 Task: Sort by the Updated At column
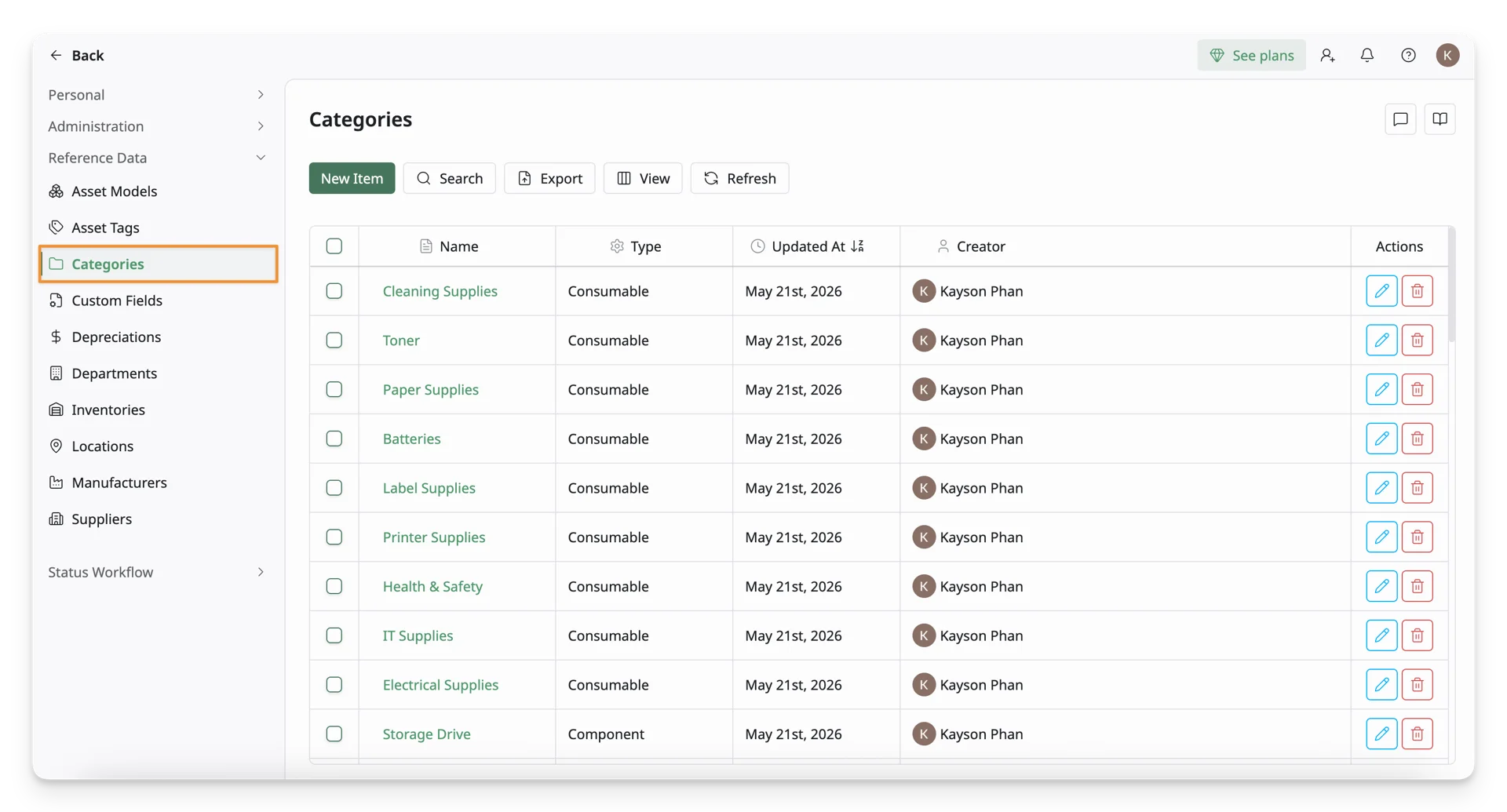pyautogui.click(x=816, y=246)
